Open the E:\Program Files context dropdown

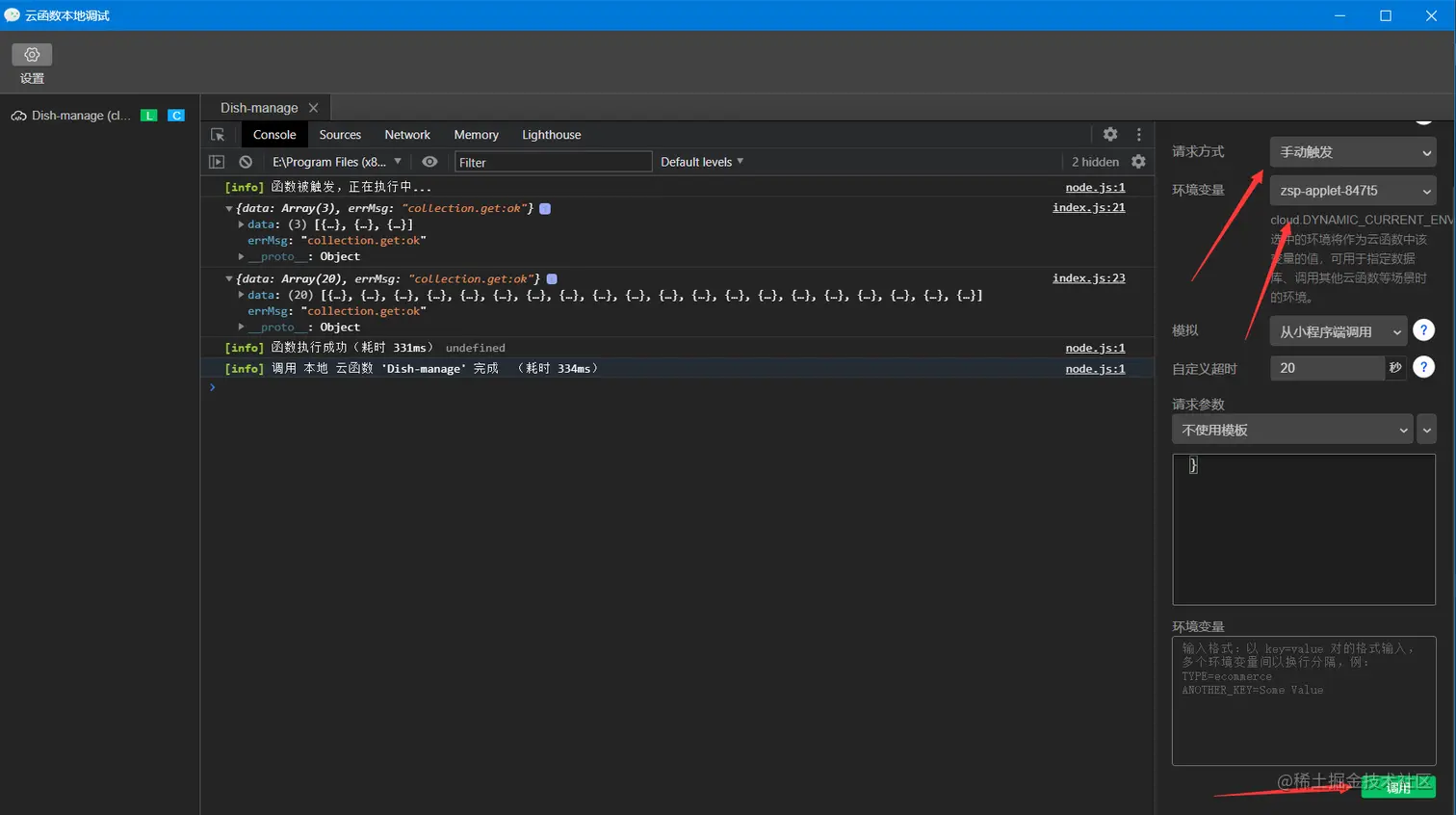click(336, 162)
